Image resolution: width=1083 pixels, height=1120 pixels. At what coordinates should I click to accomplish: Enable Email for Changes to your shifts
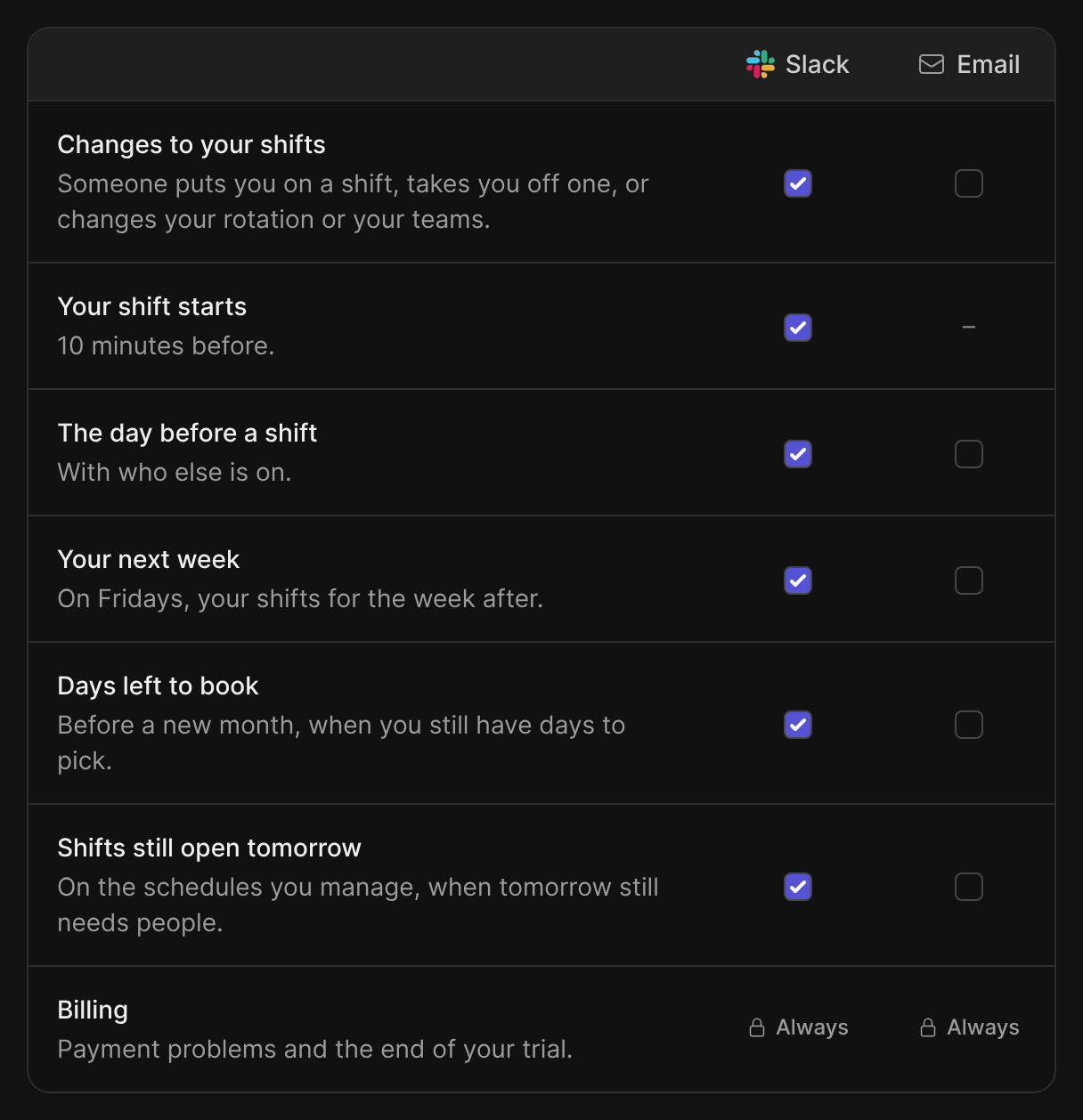pyautogui.click(x=969, y=183)
